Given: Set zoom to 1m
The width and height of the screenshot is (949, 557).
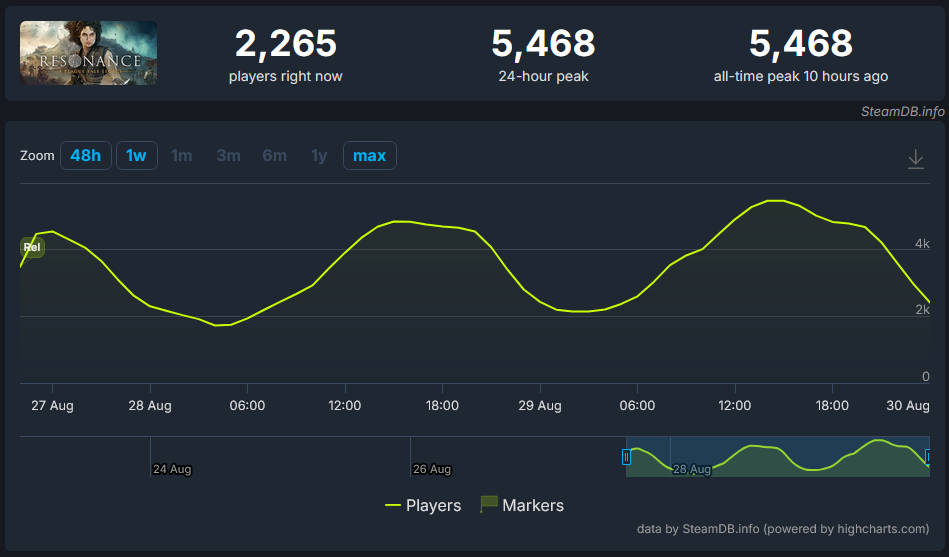Looking at the screenshot, I should click(182, 156).
